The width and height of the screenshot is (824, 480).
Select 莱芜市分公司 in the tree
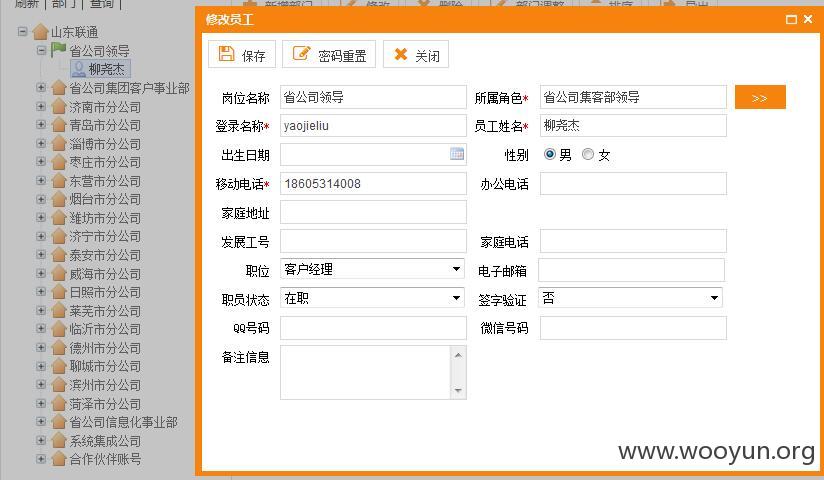pos(105,311)
